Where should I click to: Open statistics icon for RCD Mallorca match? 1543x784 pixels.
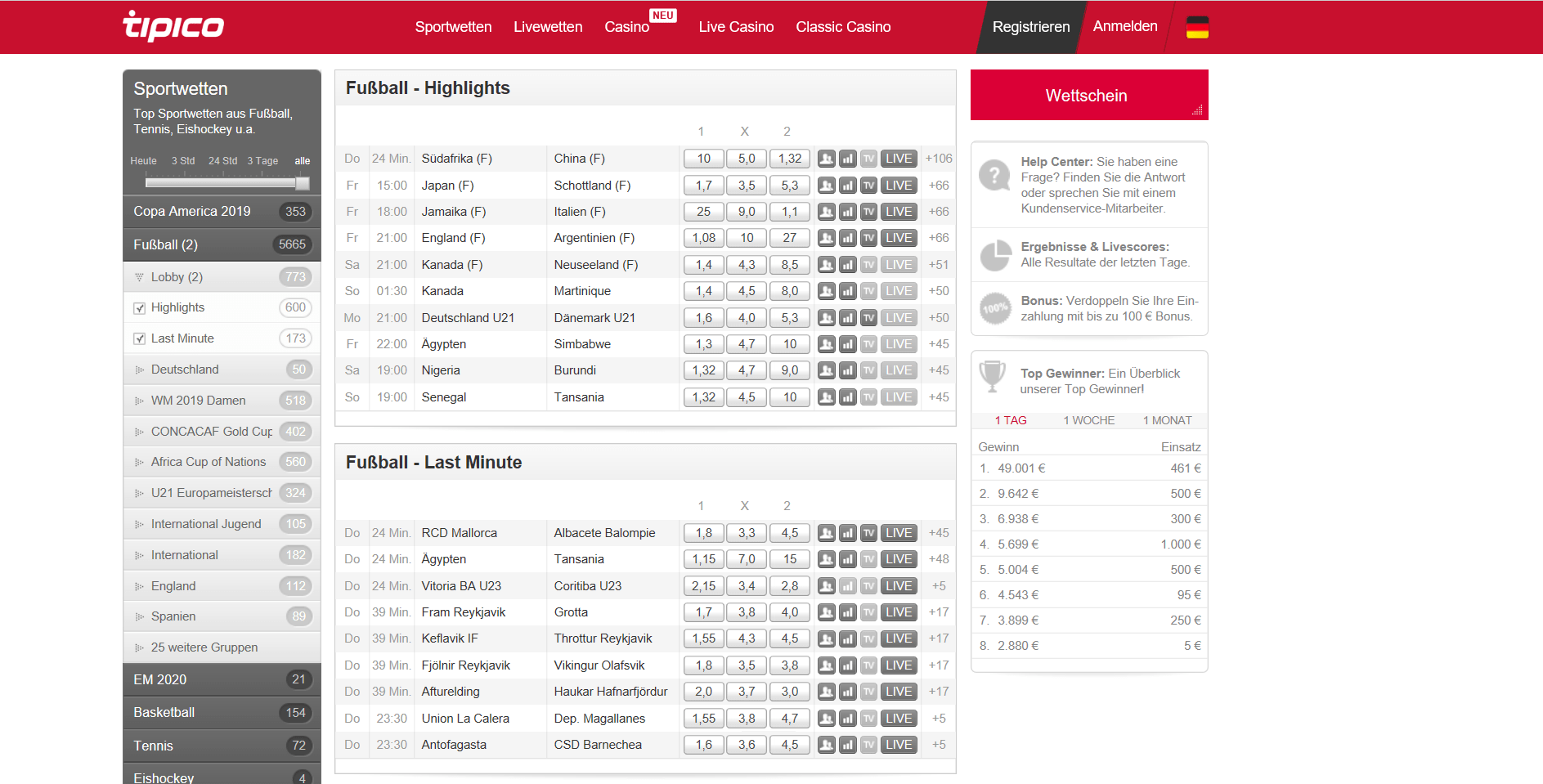[847, 533]
